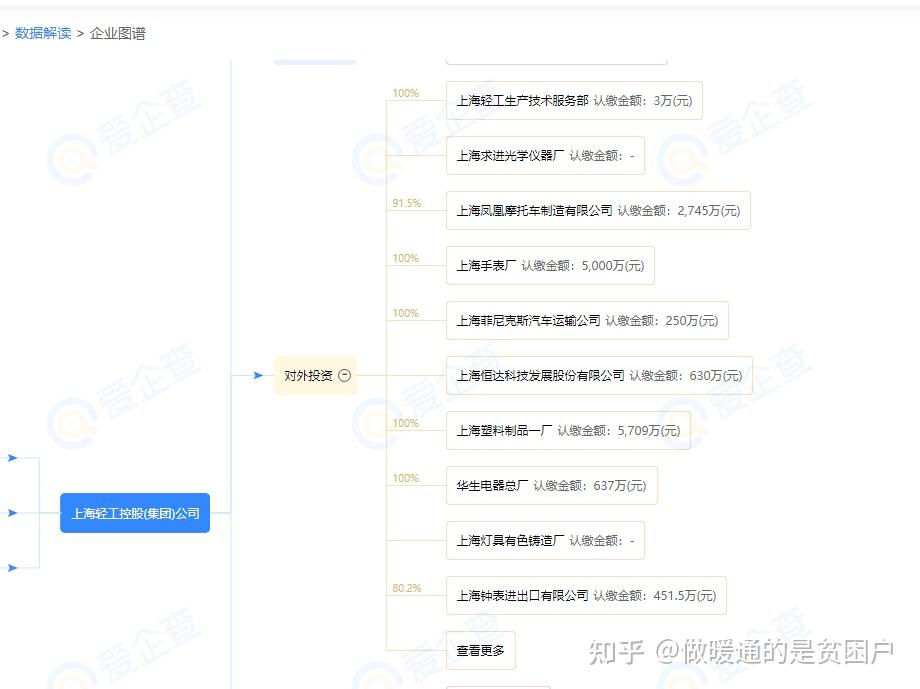Open the 上海灯具有色铸造厂 company node
Screen dimensions: 920x689
(x=545, y=541)
